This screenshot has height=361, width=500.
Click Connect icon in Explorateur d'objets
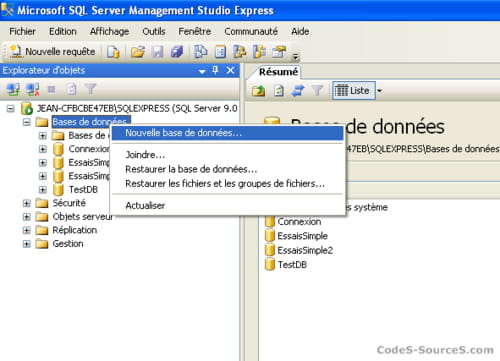click(x=13, y=89)
